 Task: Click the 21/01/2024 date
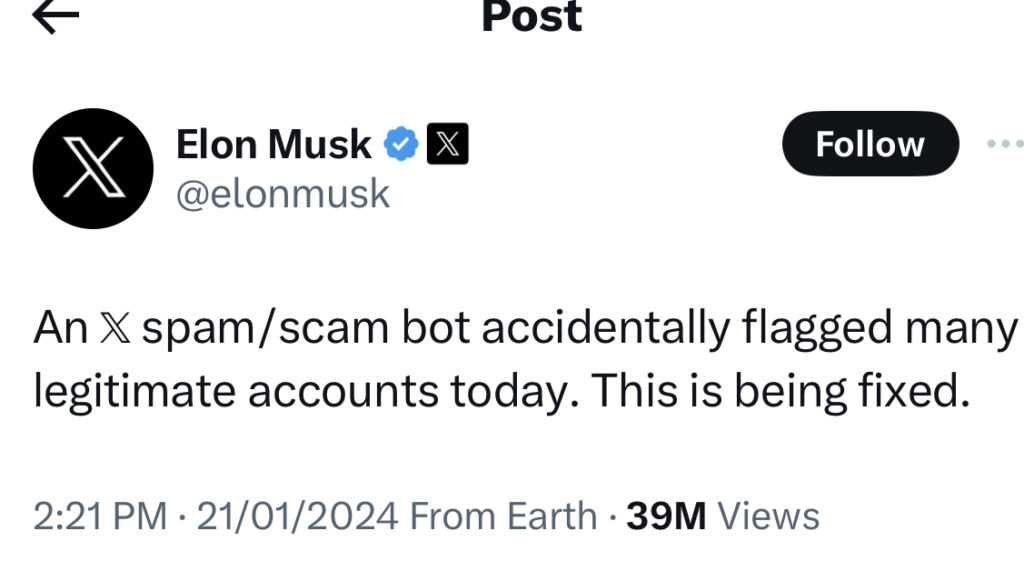tap(298, 516)
